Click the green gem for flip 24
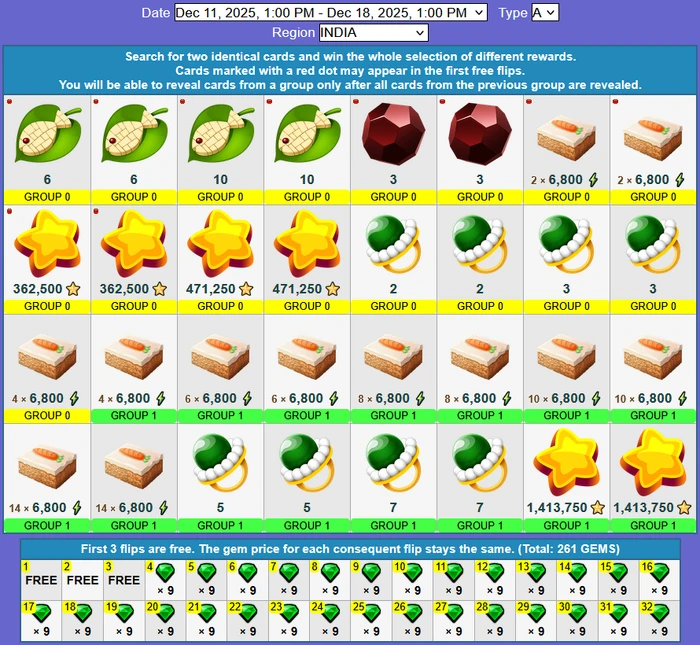The width and height of the screenshot is (700, 645). coord(330,614)
